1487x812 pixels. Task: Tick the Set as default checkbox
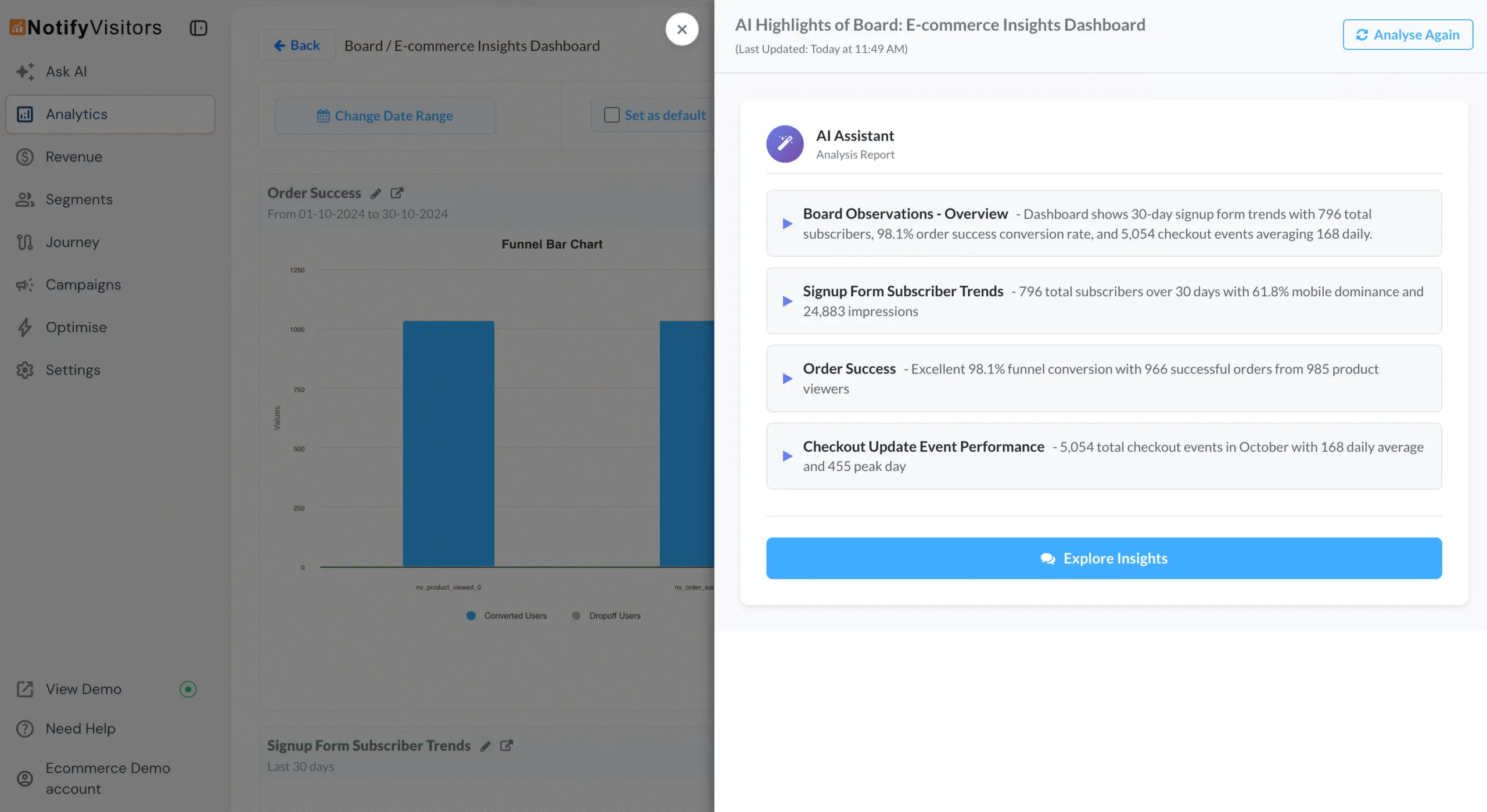[611, 115]
